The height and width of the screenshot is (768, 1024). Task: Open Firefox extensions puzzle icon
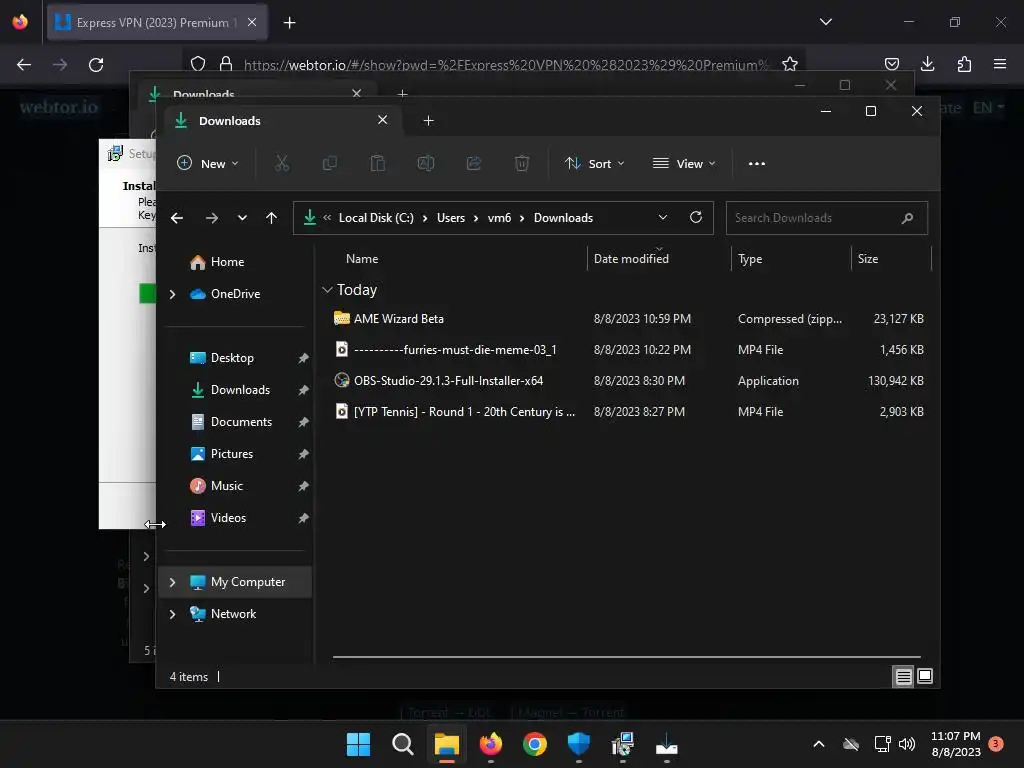coord(964,64)
